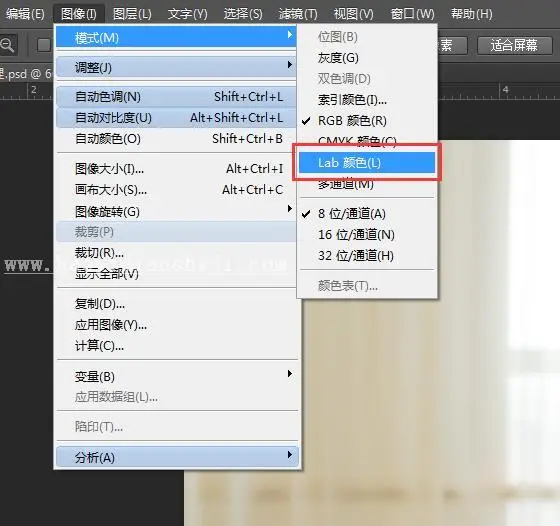Click the .psd document tab
The height and width of the screenshot is (526, 560).
coord(26,74)
